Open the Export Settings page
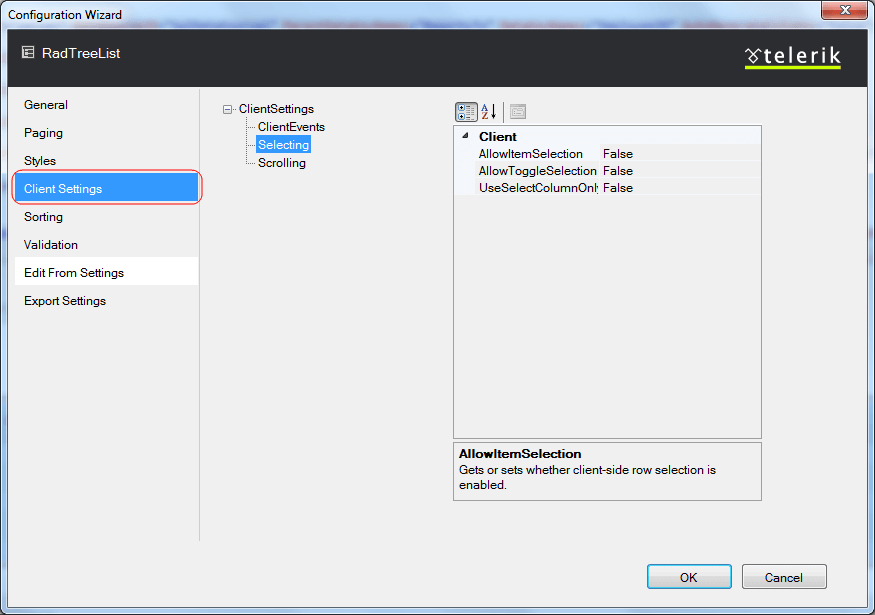 pyautogui.click(x=107, y=301)
